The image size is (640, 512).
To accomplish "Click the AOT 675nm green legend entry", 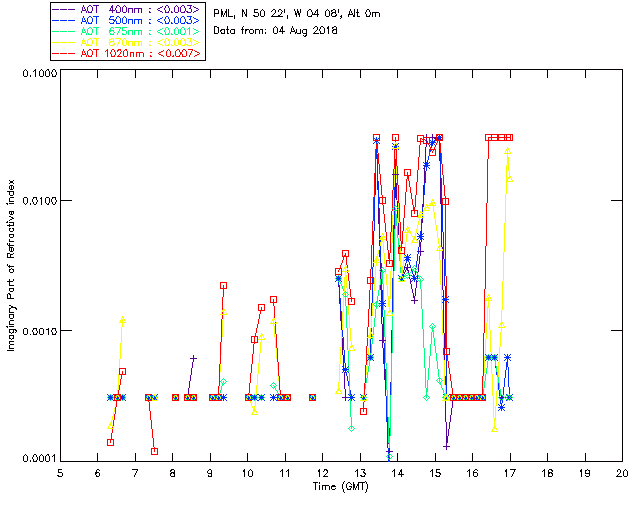I will (128, 30).
